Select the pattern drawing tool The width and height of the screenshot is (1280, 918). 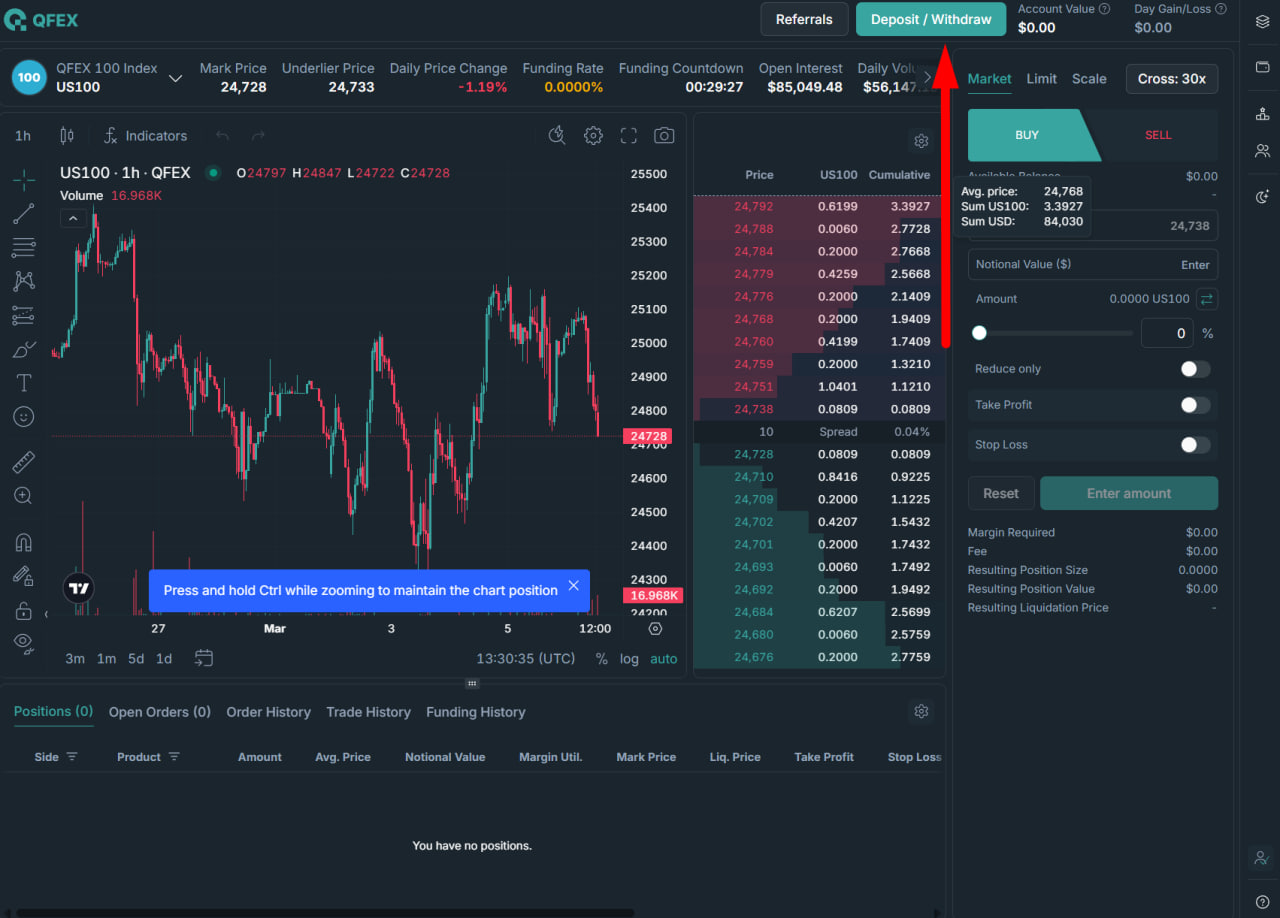tap(24, 281)
